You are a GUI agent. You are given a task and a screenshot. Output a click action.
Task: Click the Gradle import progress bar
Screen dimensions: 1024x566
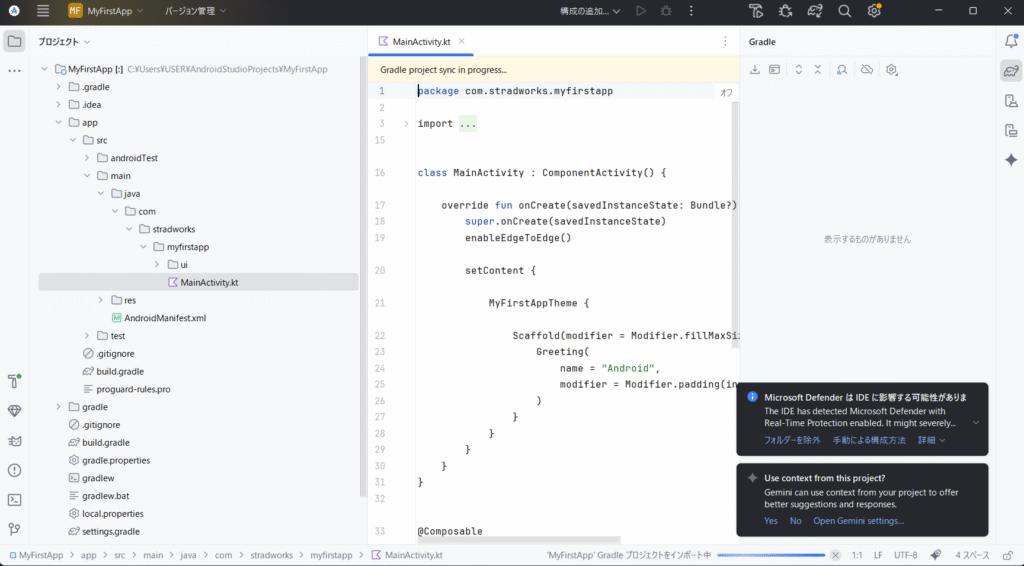(x=770, y=555)
